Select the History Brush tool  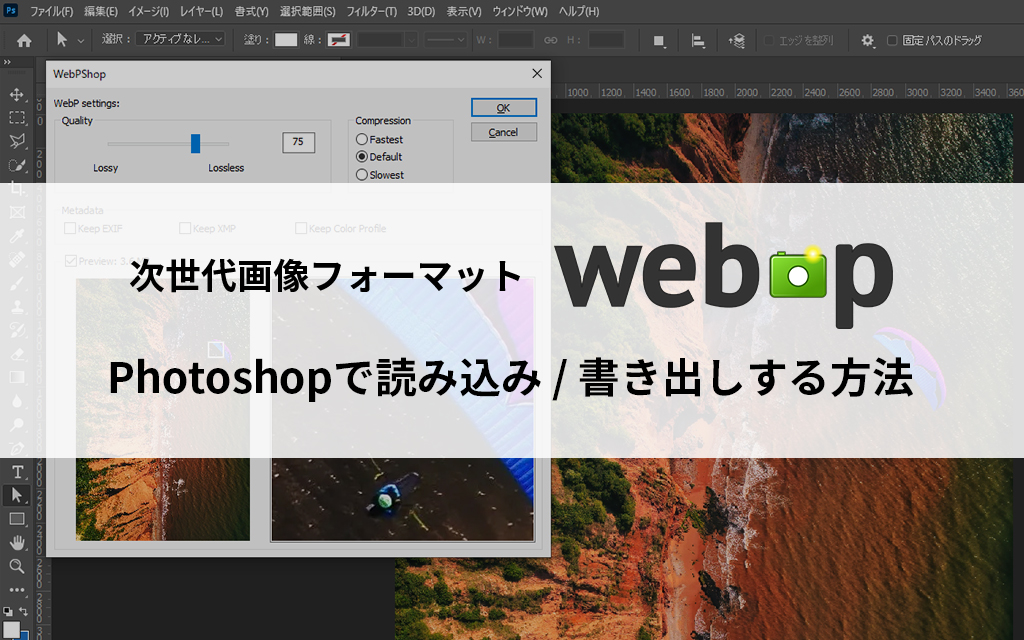tap(17, 330)
